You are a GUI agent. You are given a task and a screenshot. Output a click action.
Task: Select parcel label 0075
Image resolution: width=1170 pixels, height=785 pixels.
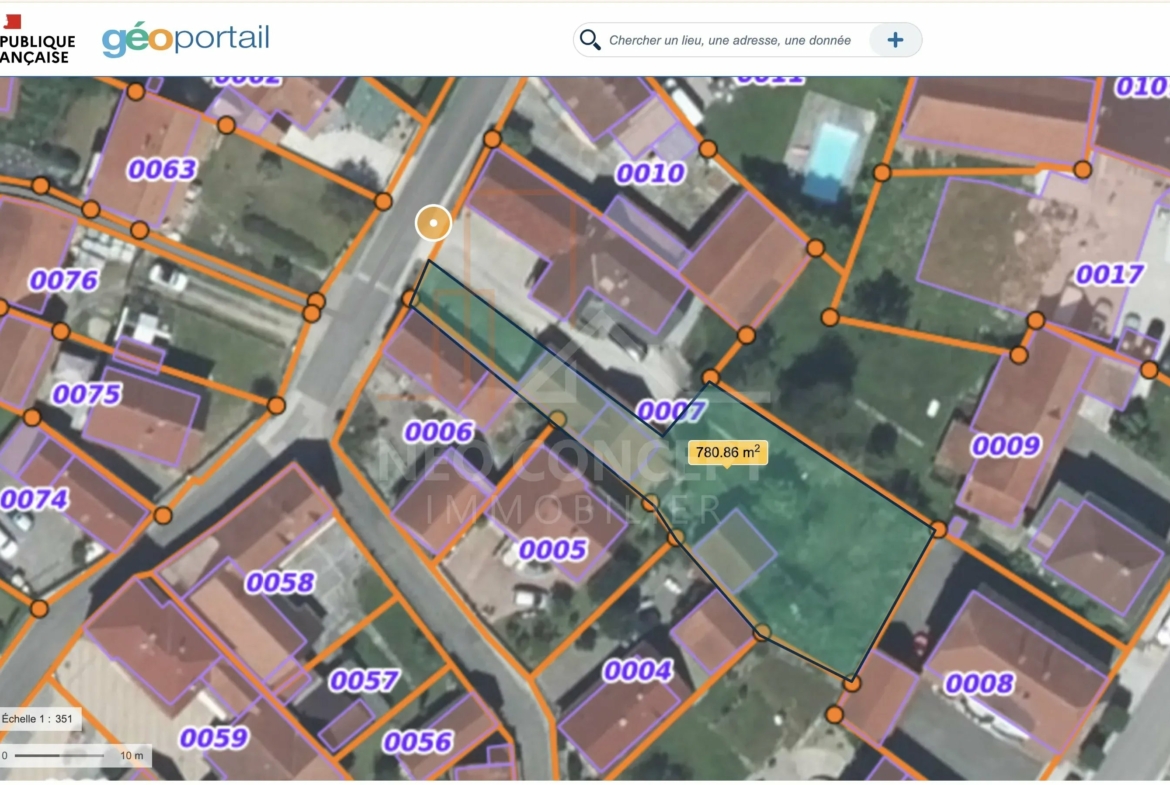coord(87,393)
